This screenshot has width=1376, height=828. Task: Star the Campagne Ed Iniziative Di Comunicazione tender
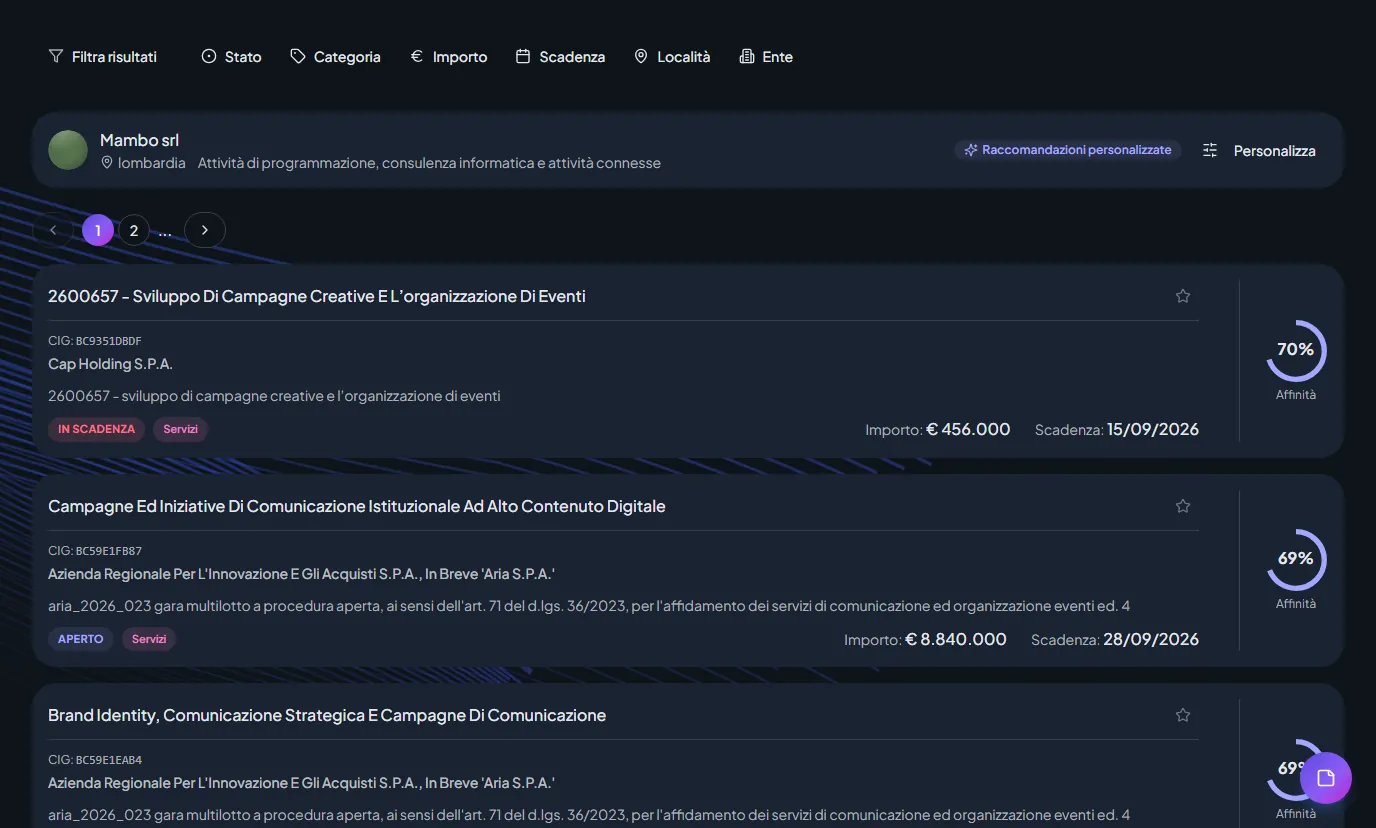(1183, 506)
